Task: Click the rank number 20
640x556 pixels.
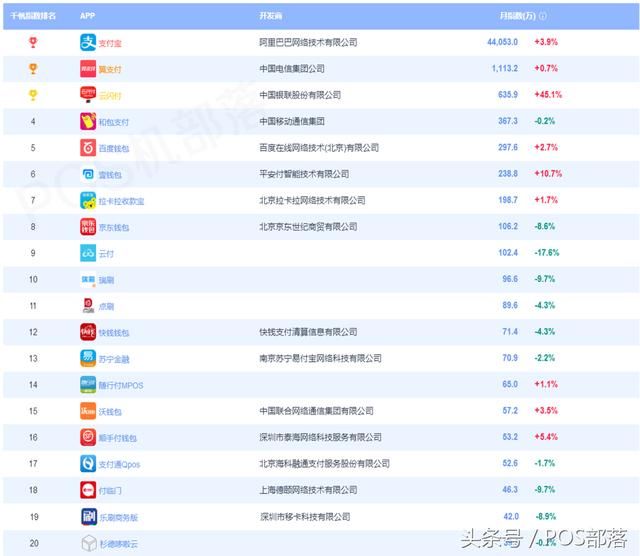Action: pyautogui.click(x=34, y=543)
